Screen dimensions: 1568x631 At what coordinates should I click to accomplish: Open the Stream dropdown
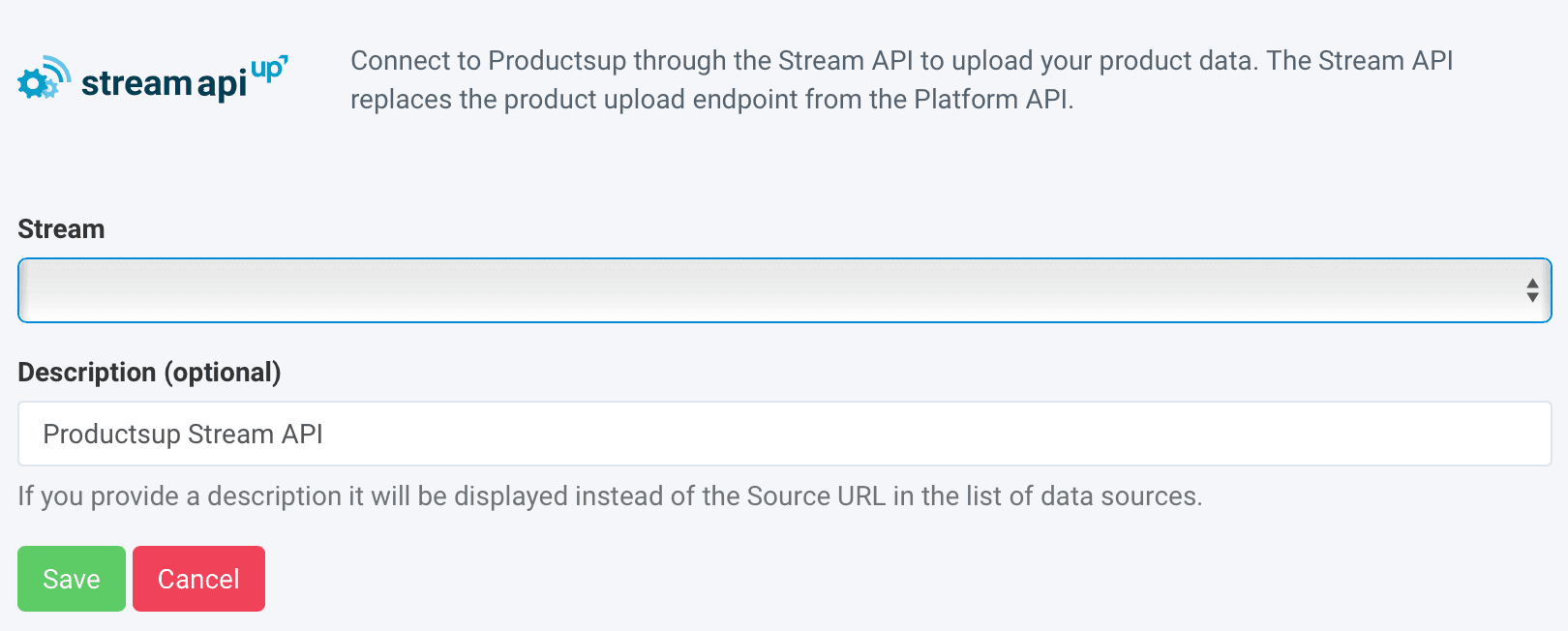[x=774, y=290]
